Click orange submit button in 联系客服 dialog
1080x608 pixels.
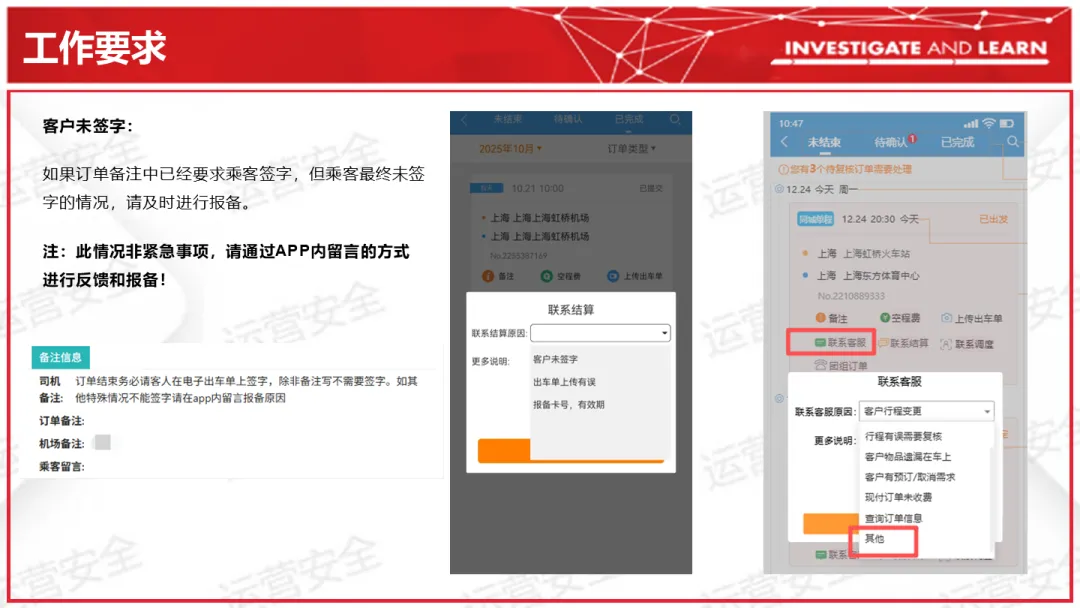click(x=832, y=523)
